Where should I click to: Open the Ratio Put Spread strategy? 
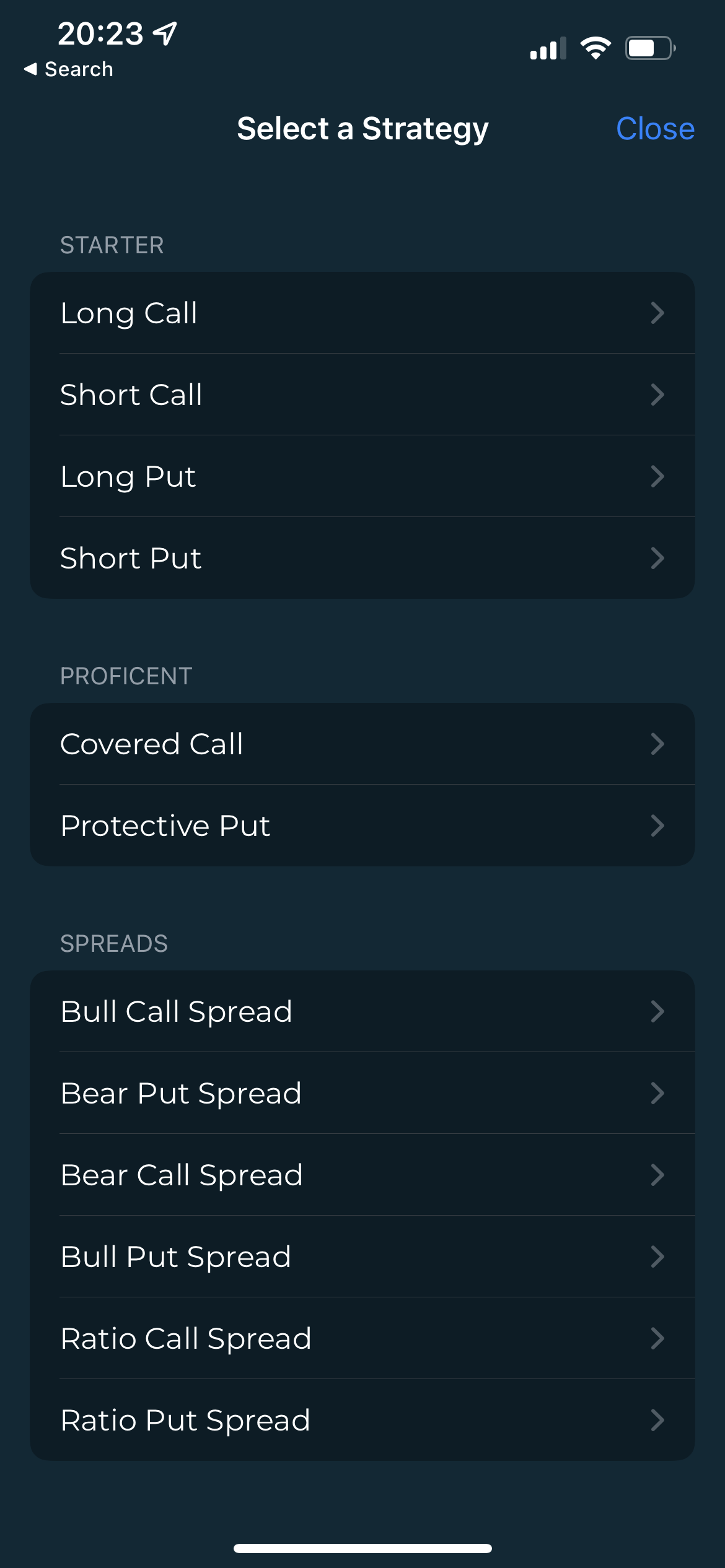coord(362,1420)
